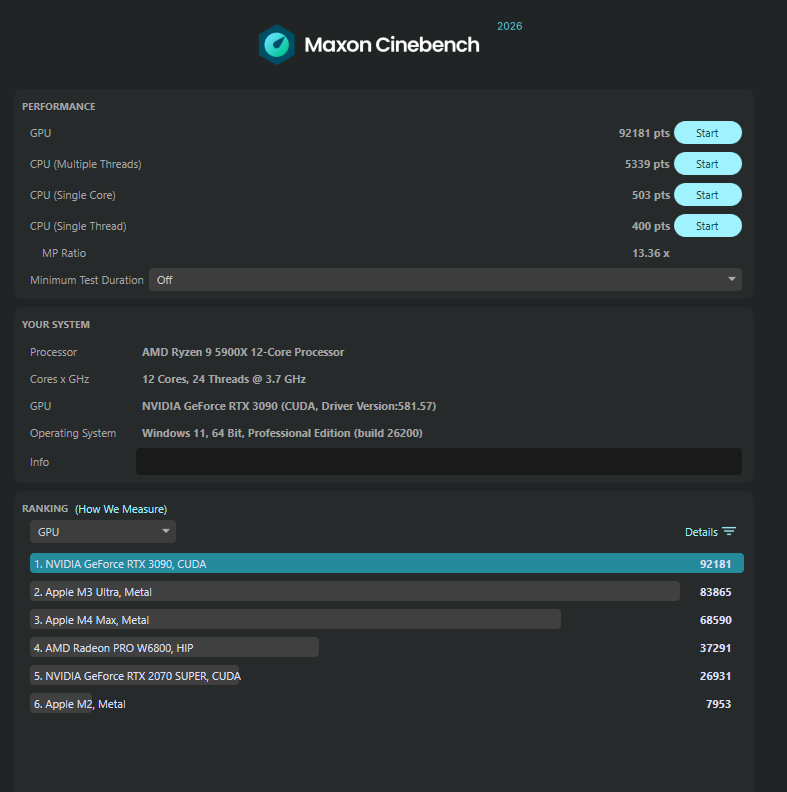Open the Minimum Test Duration dropdown
Viewport: 787px width, 792px height.
pos(445,280)
